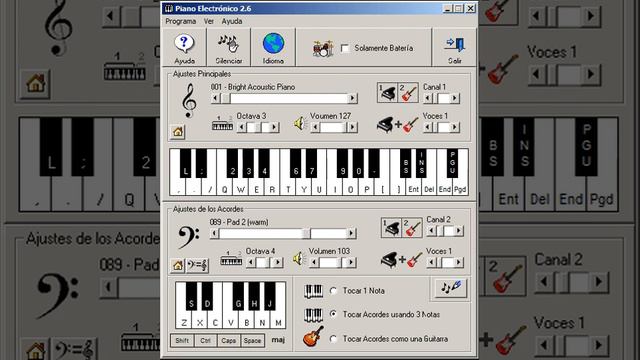Click the Ctrl chord modifier button
Screen dimensions: 640x360
[x=205, y=340]
